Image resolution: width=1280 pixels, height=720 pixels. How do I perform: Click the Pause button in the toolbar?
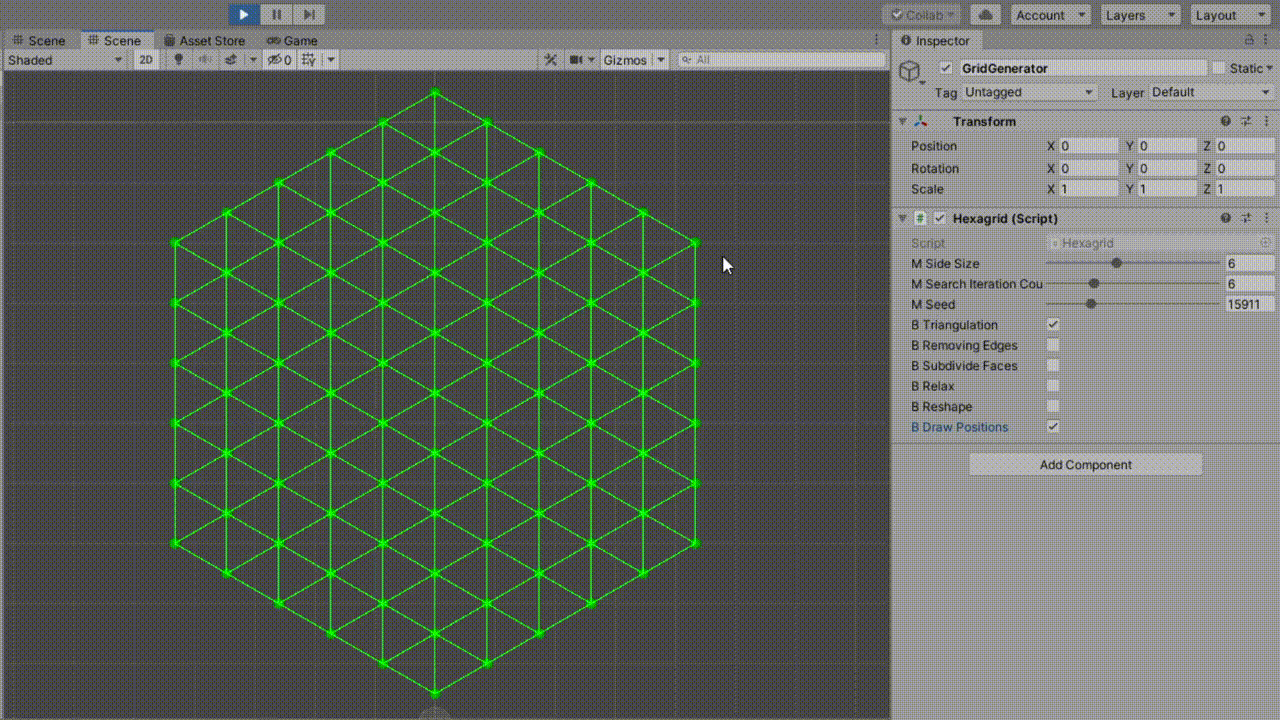(x=277, y=14)
